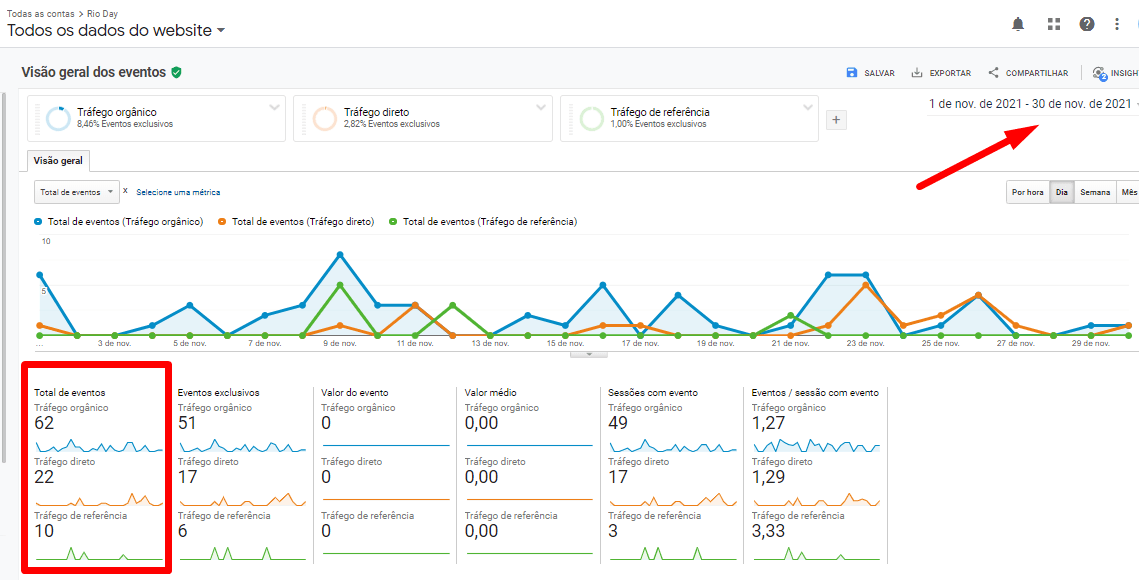This screenshot has width=1139, height=580.
Task: Open the Todos os dados do website selector
Action: pyautogui.click(x=115, y=31)
